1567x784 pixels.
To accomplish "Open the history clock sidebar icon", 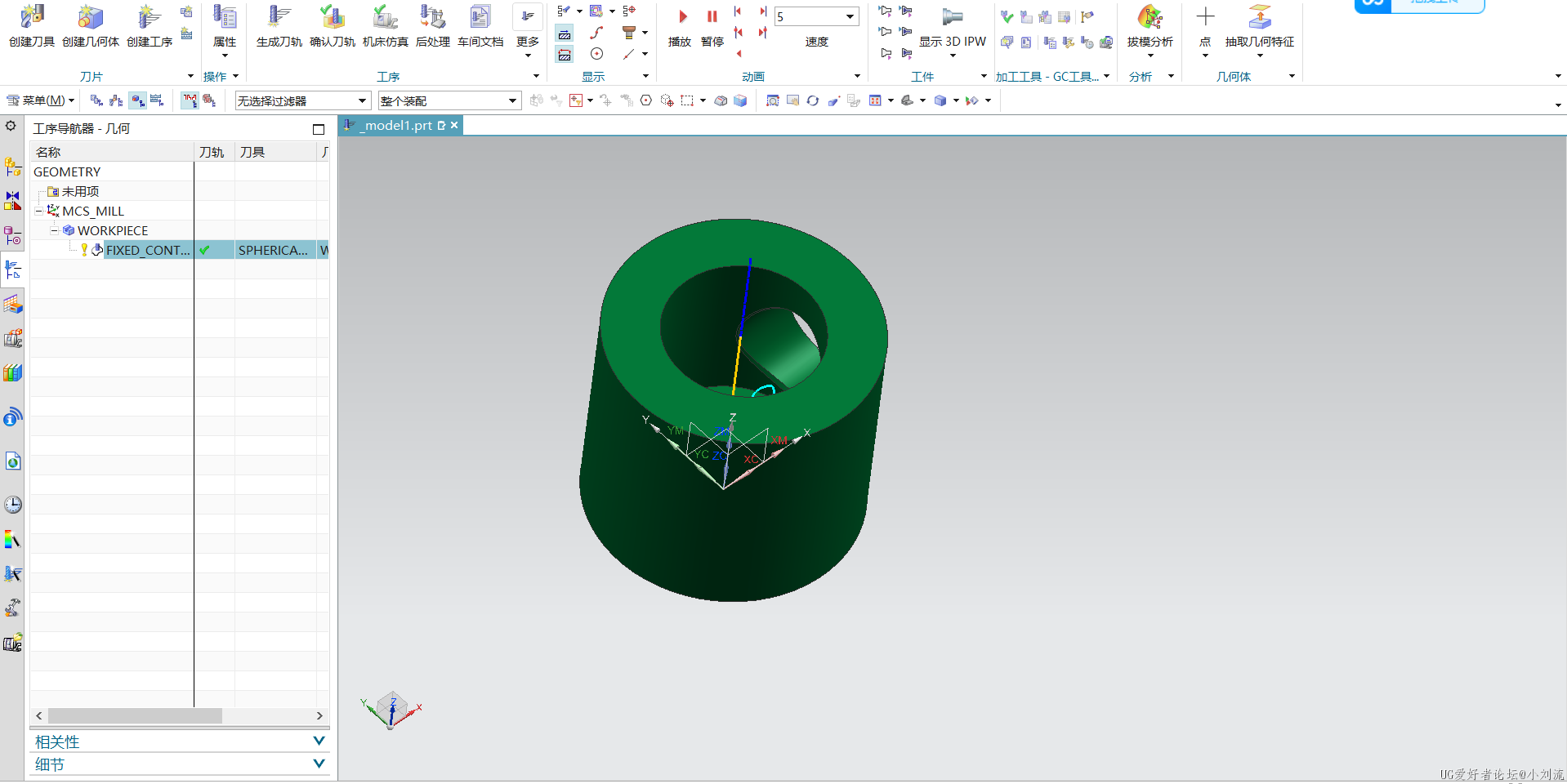I will tap(13, 505).
